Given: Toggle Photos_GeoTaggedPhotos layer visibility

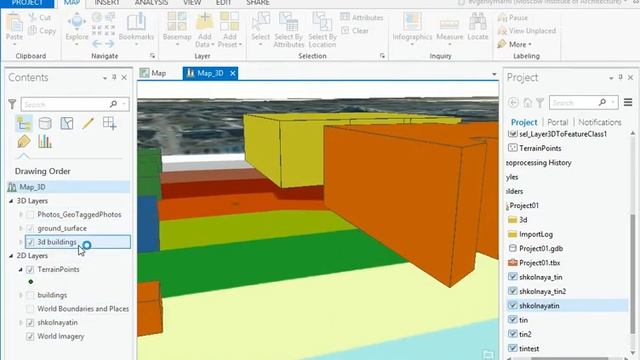Looking at the screenshot, I should coord(30,214).
